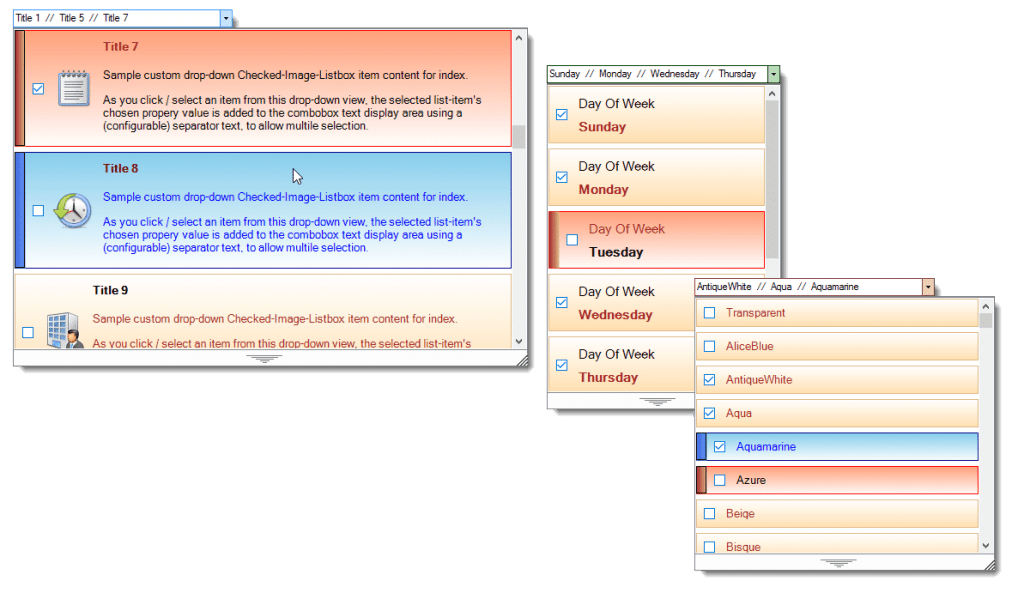Click bottom drag handle of Title list
The height and width of the screenshot is (599, 1024).
pyautogui.click(x=264, y=358)
